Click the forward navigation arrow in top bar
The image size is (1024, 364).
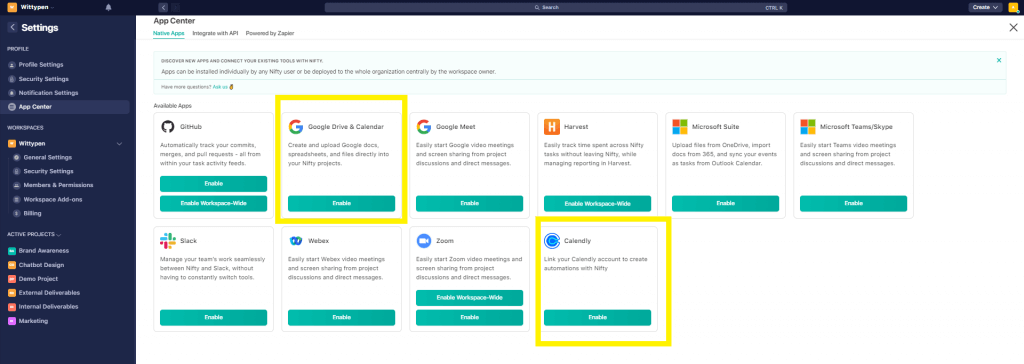[x=175, y=7]
